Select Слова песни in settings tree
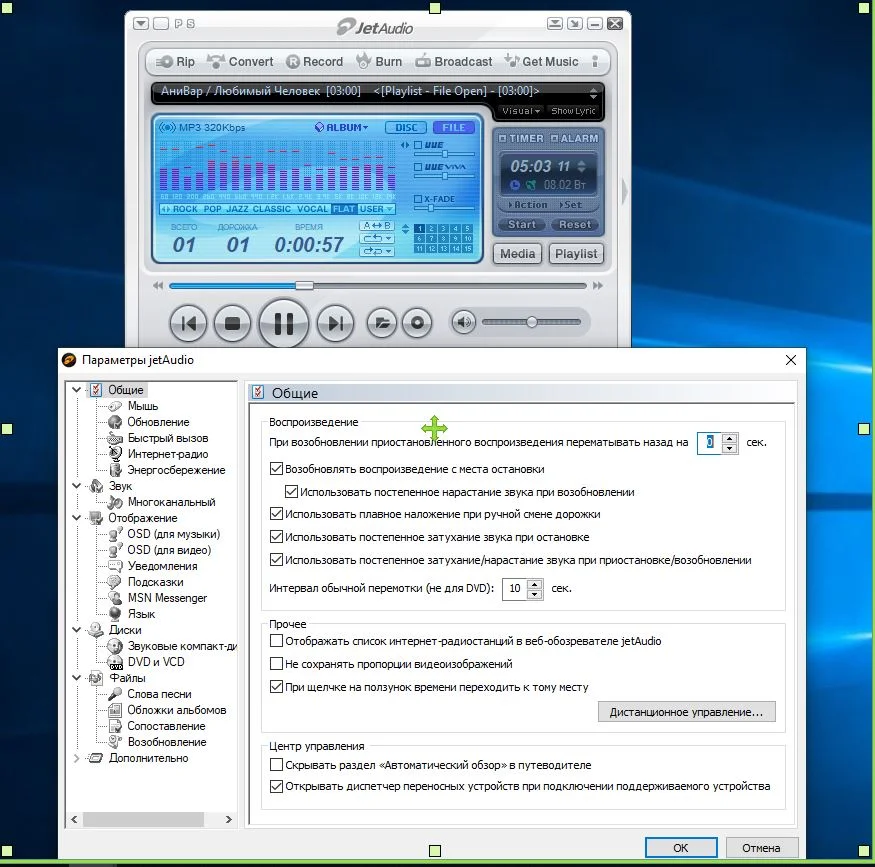 coord(159,694)
